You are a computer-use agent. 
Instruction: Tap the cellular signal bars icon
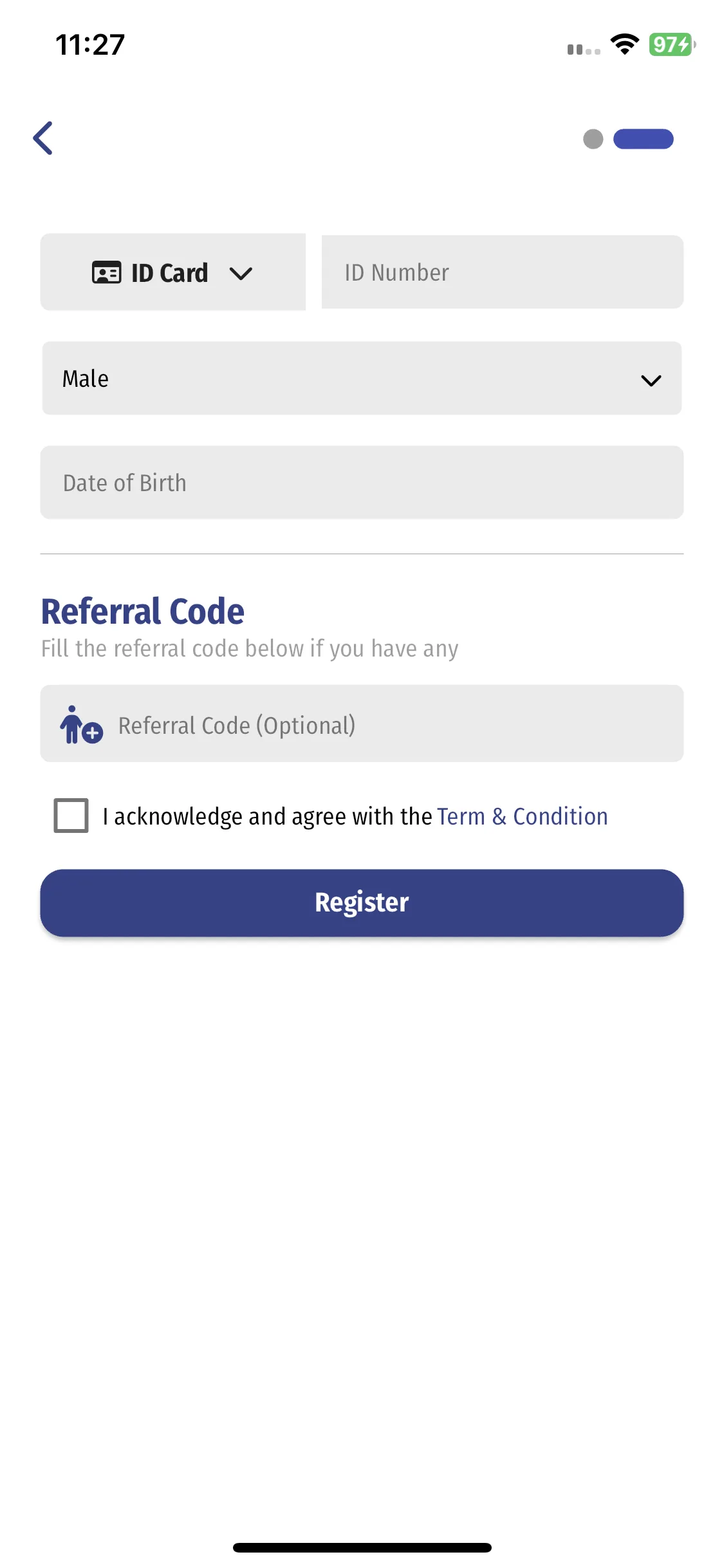coord(584,49)
